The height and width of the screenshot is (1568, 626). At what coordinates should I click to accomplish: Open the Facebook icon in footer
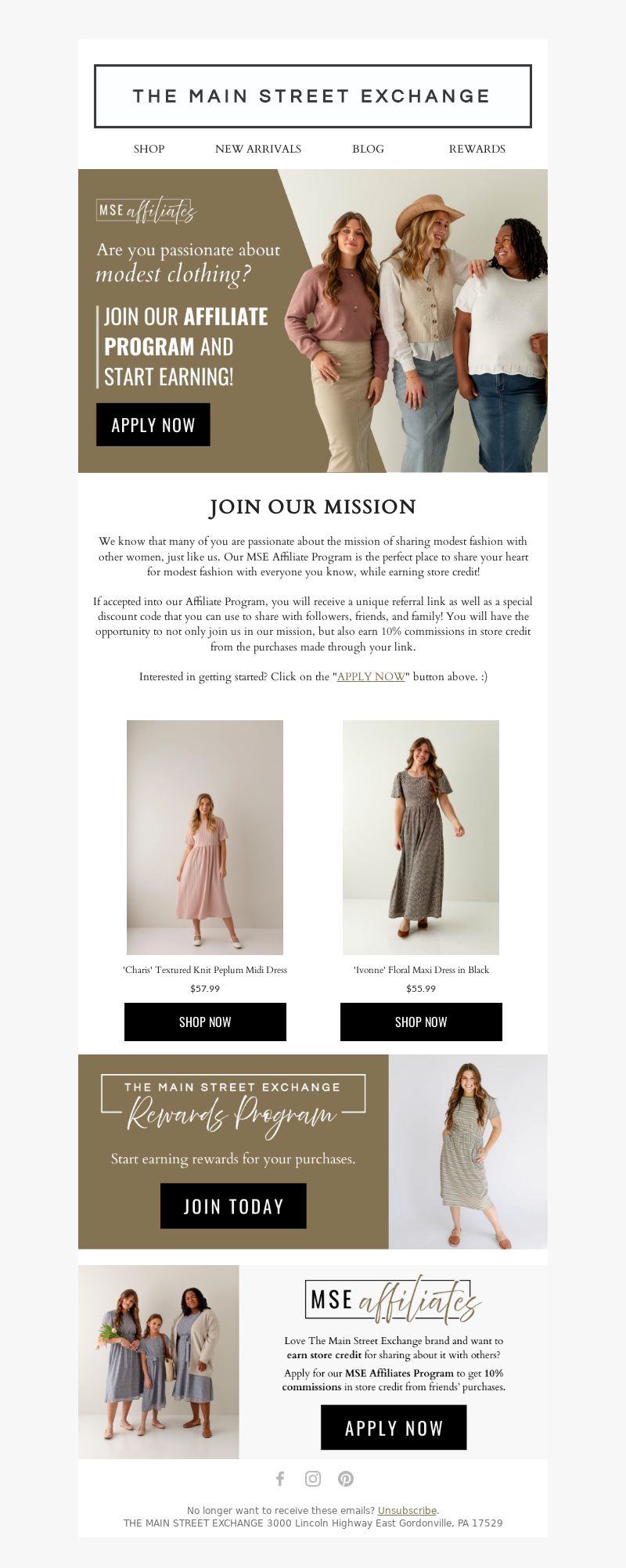280,1478
